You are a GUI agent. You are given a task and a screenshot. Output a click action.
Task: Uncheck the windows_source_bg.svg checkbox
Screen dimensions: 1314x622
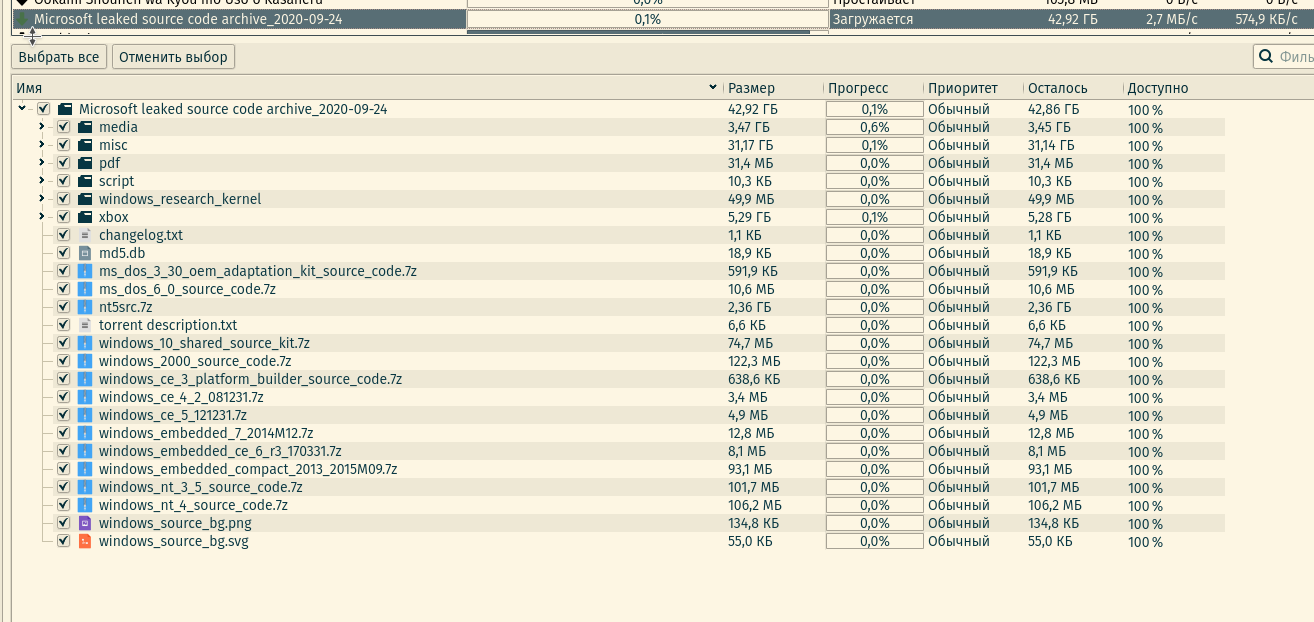(x=64, y=541)
